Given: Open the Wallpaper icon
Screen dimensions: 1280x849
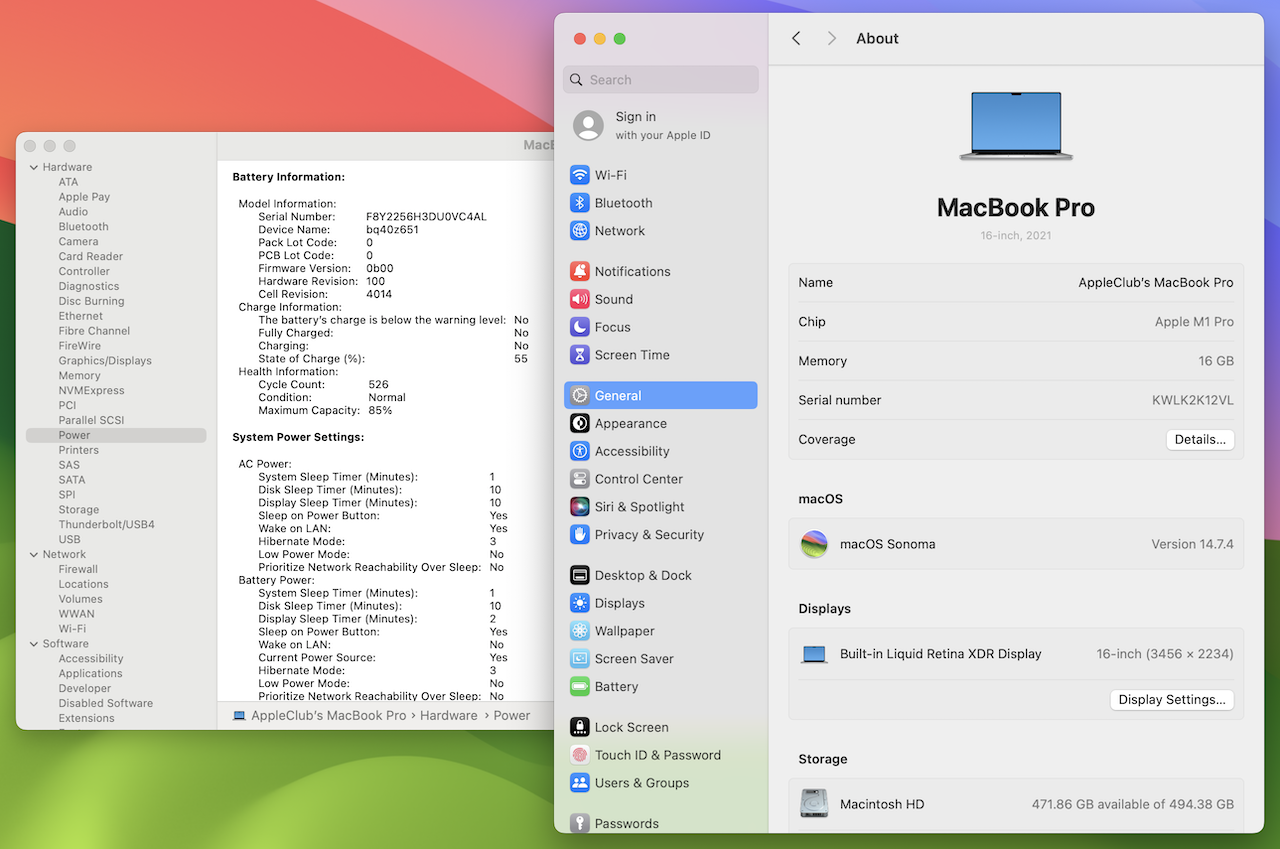Looking at the screenshot, I should (580, 631).
